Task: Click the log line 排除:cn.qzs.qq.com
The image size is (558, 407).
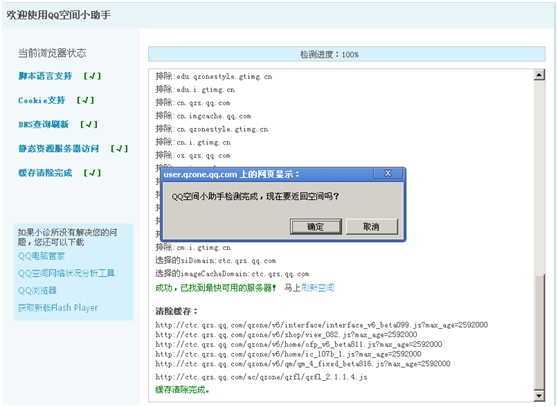Action: 193,102
